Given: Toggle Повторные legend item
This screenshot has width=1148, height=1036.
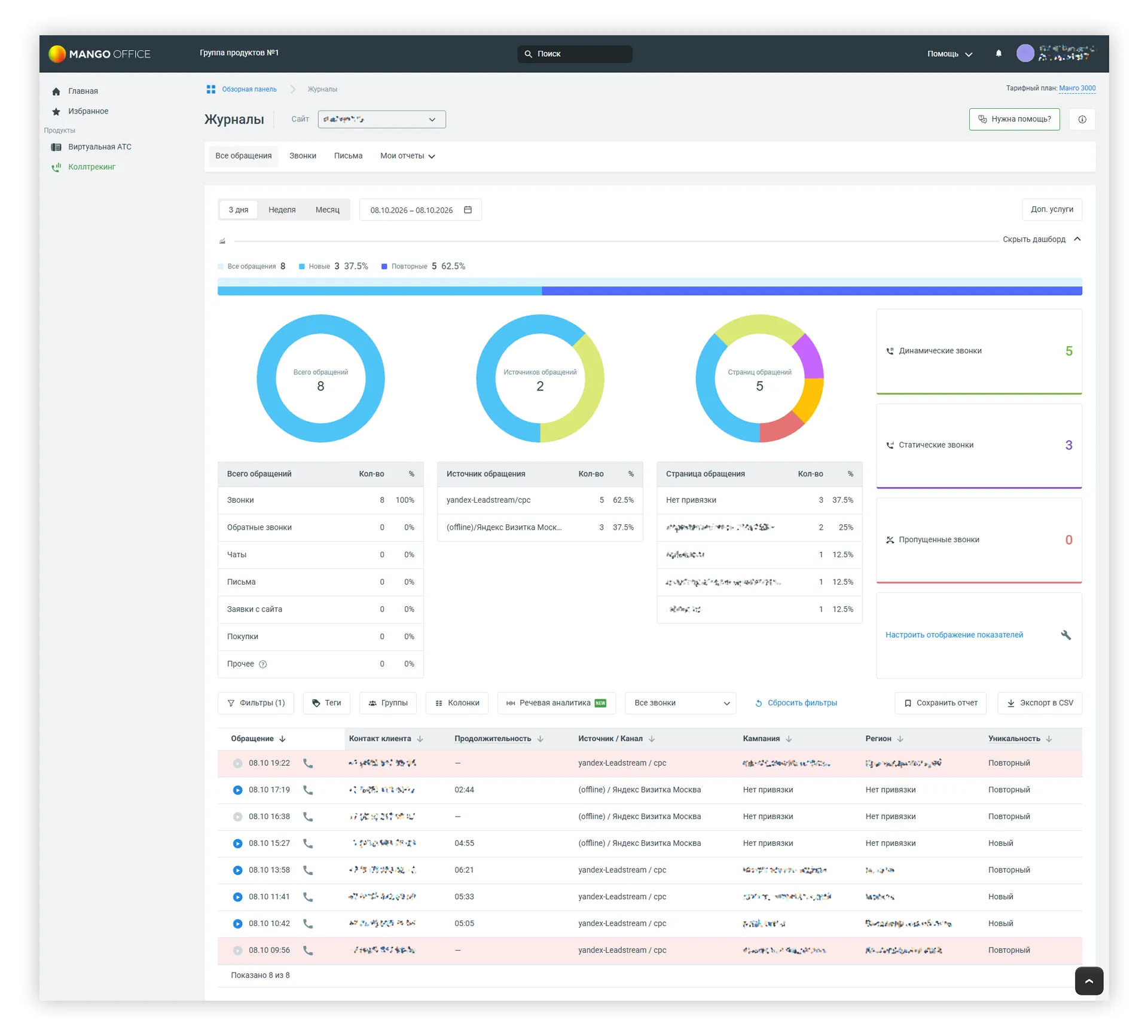Looking at the screenshot, I should click(x=423, y=267).
